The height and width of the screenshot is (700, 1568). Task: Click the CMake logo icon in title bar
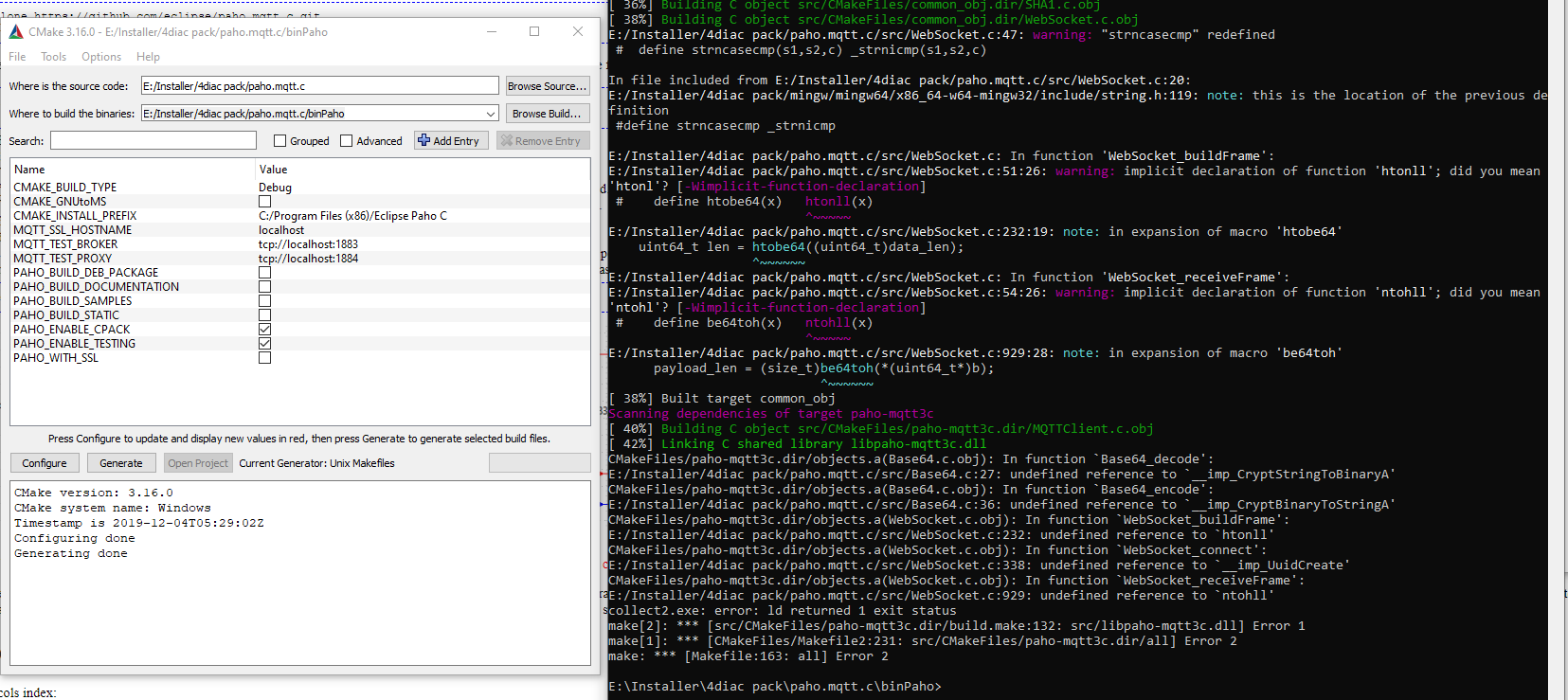coord(16,32)
